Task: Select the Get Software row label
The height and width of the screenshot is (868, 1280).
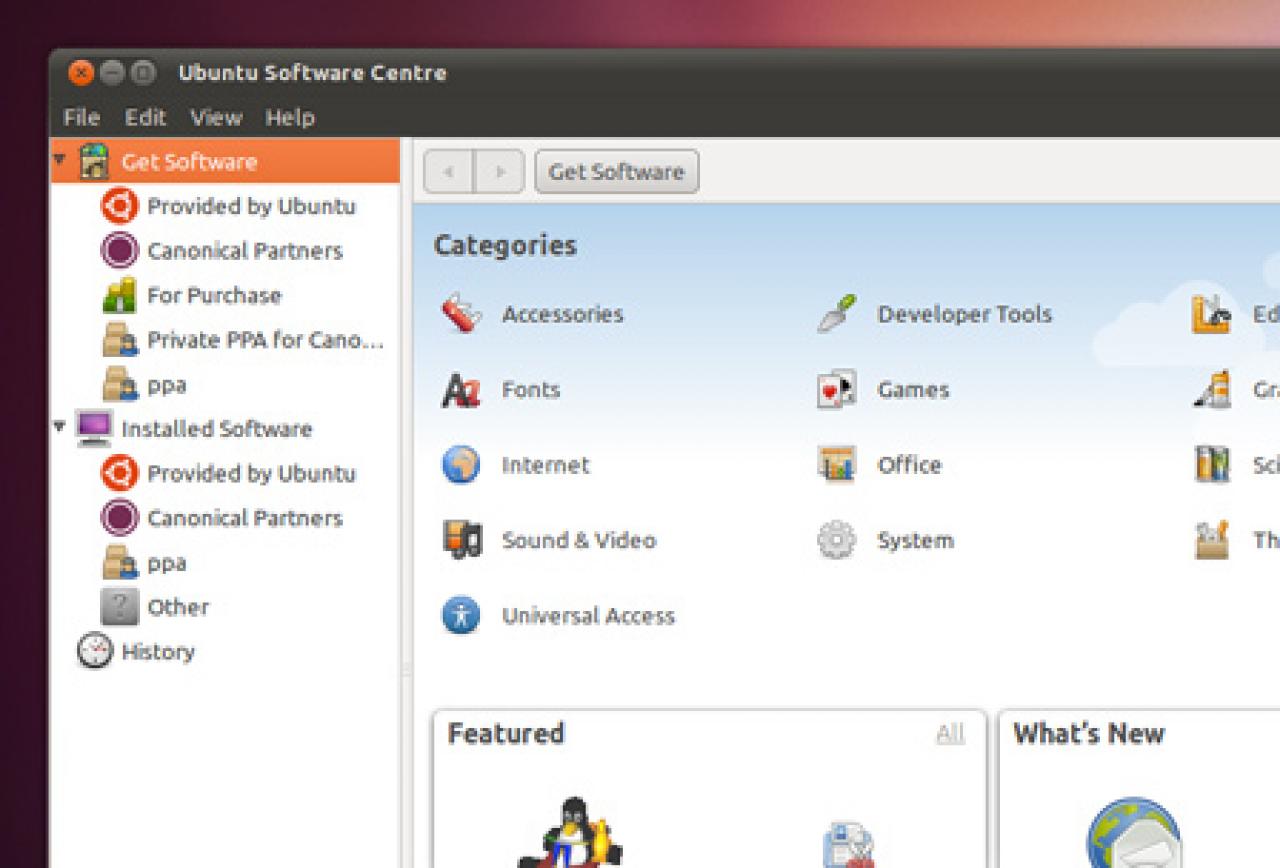Action: (189, 162)
